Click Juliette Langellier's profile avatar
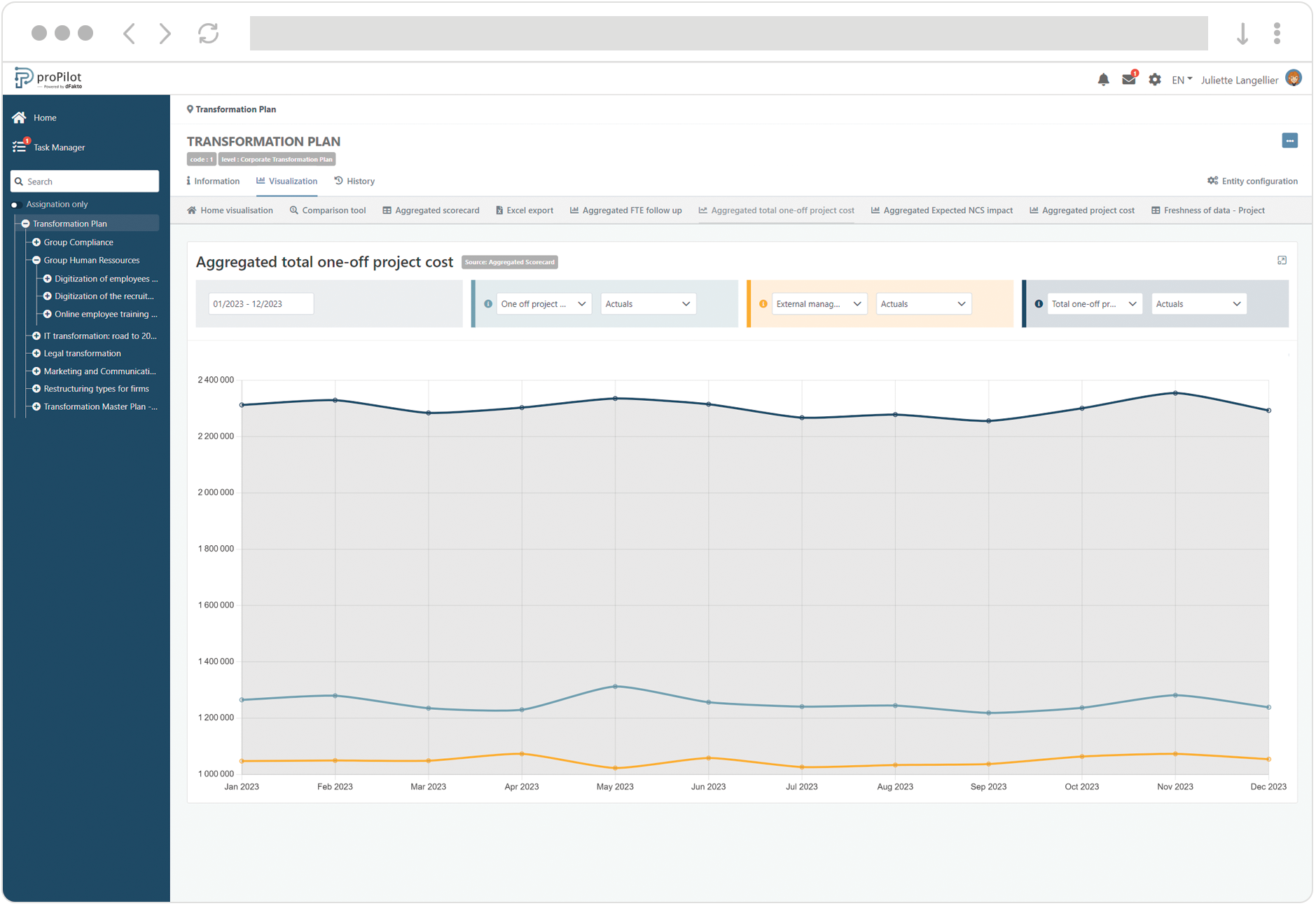Viewport: 1316px width, 906px height. (1294, 78)
